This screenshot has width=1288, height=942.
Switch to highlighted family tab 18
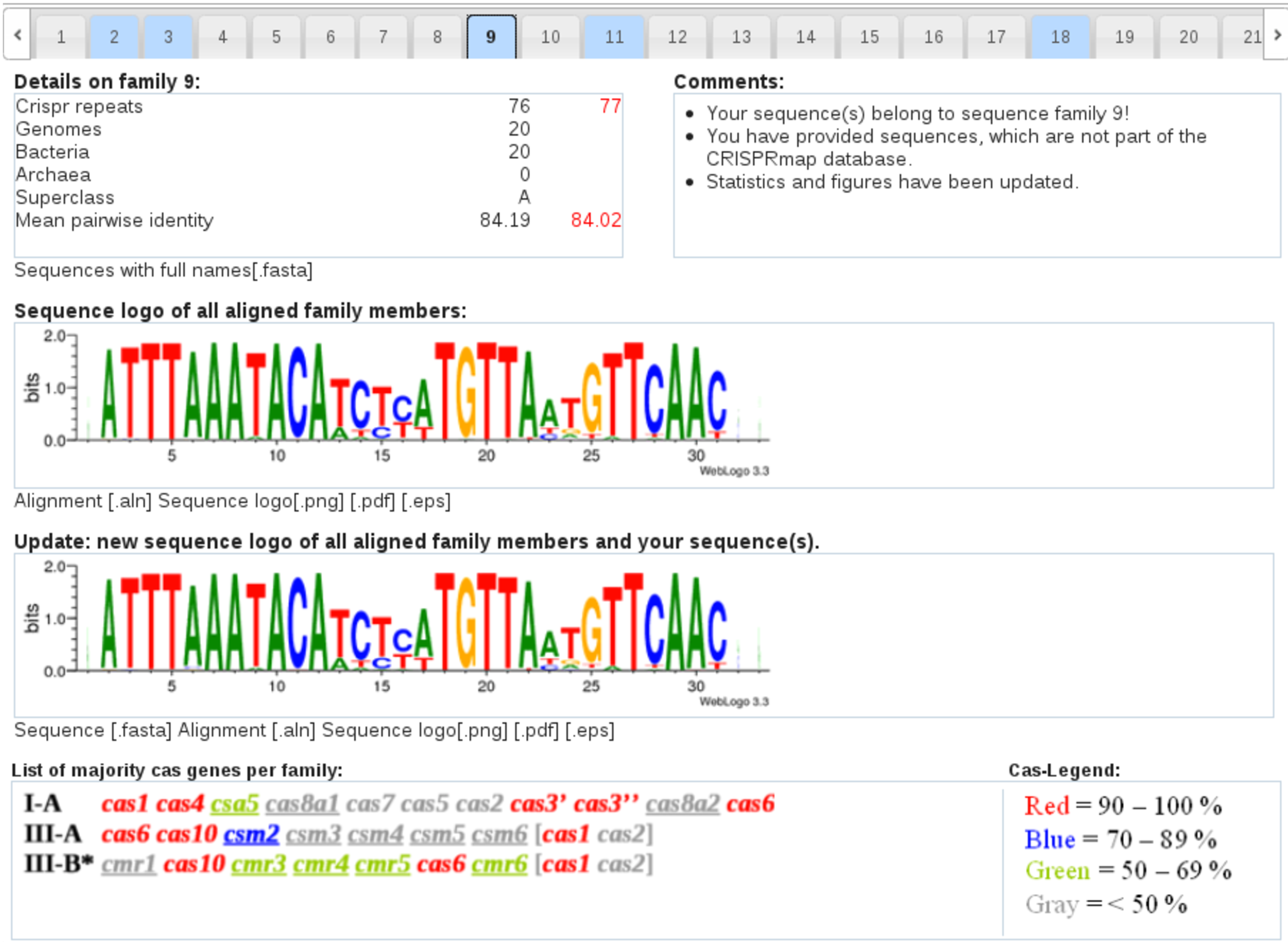pos(1061,37)
